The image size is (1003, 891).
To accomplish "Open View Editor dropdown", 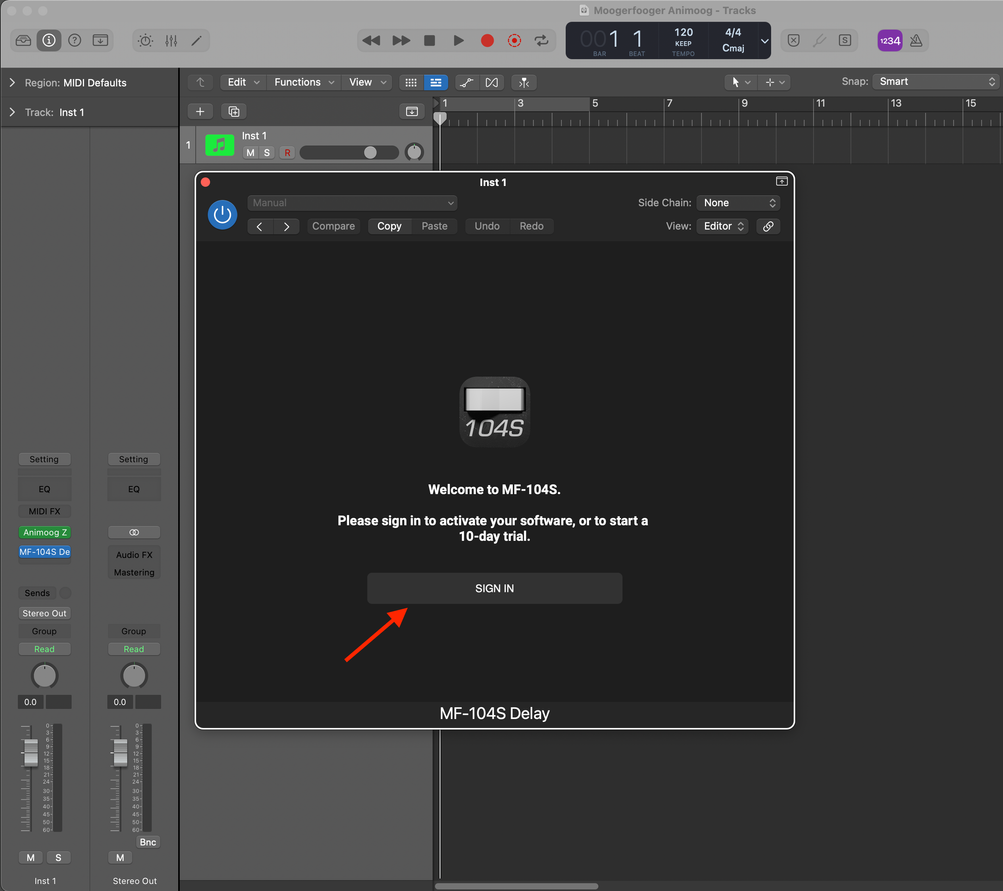I will pyautogui.click(x=723, y=226).
